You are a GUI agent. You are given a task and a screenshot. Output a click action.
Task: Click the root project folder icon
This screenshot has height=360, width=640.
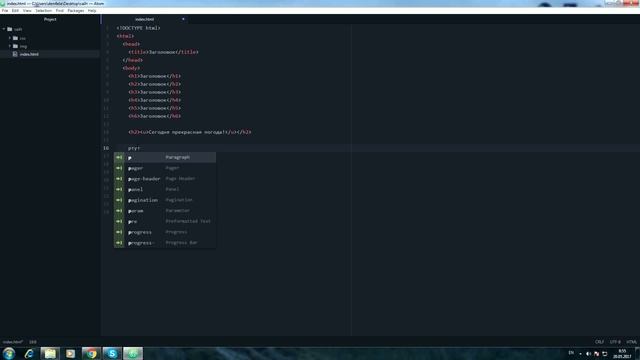tap(10, 29)
